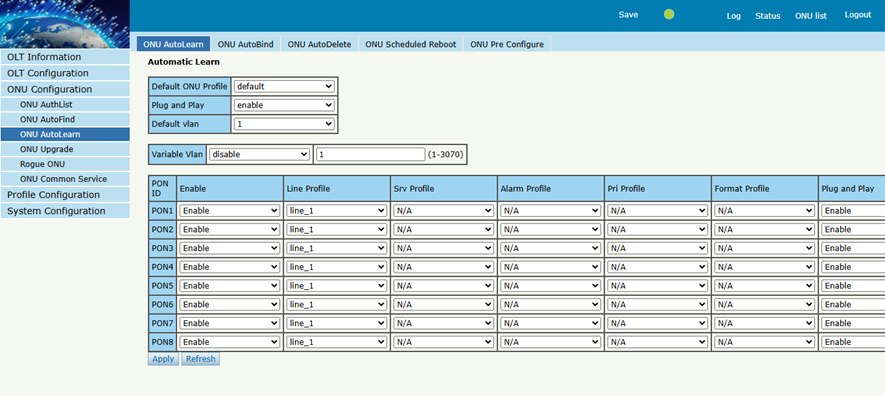The image size is (885, 396).
Task: Select ONU AutoLearn in the sidebar
Action: 65,134
